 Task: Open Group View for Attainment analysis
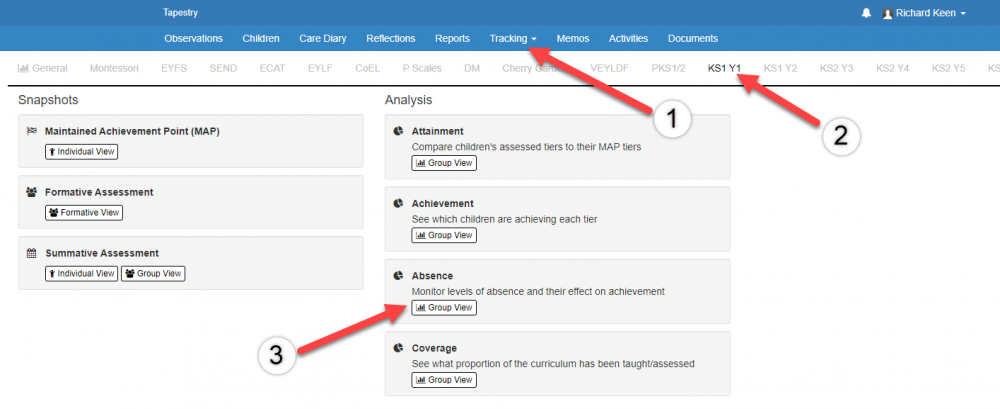444,163
